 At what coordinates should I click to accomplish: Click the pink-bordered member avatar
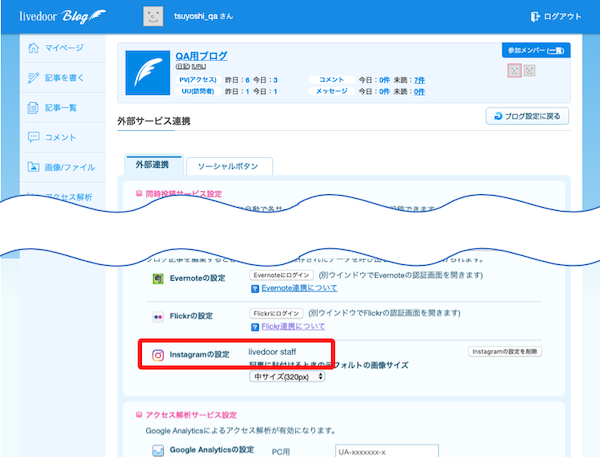pos(515,71)
